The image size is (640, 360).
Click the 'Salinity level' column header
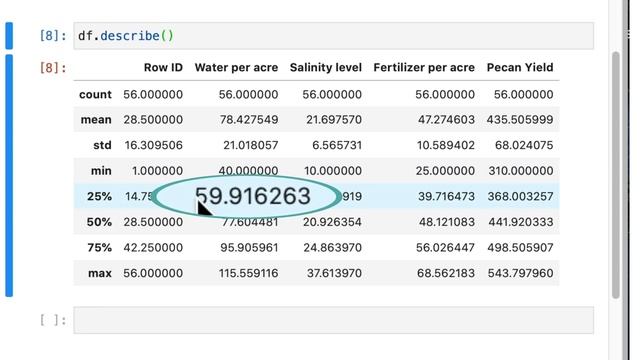tap(326, 67)
